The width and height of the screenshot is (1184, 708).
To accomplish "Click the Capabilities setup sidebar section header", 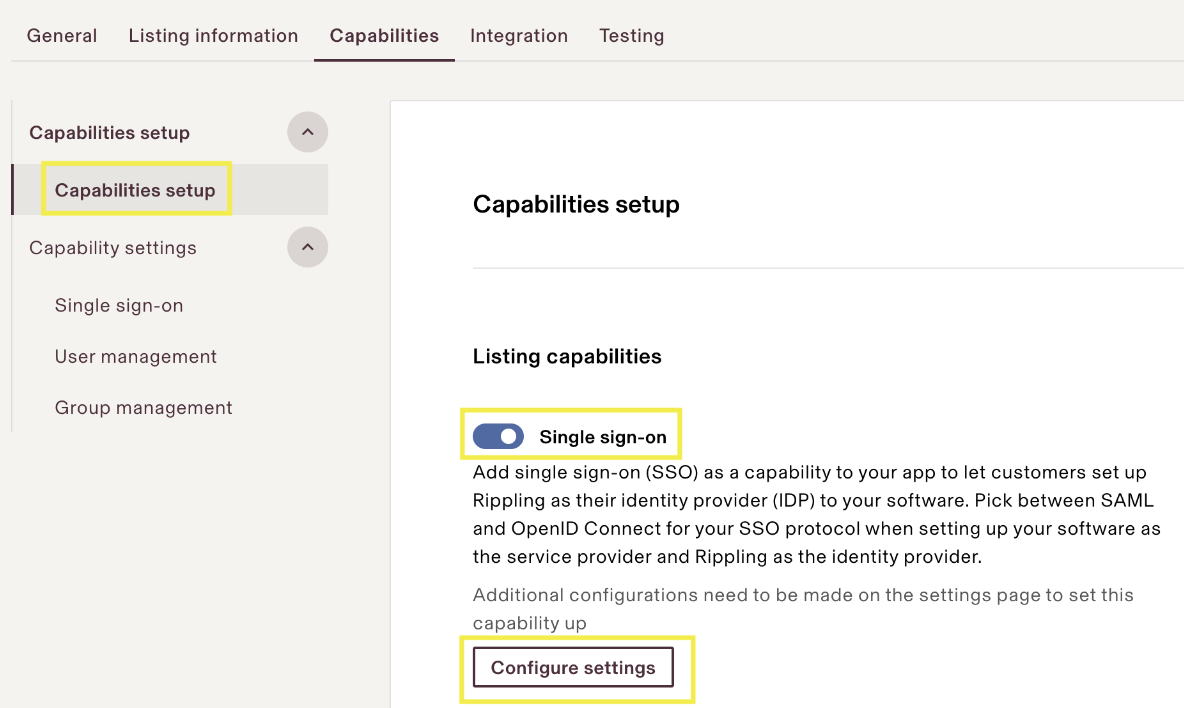I will [x=110, y=133].
